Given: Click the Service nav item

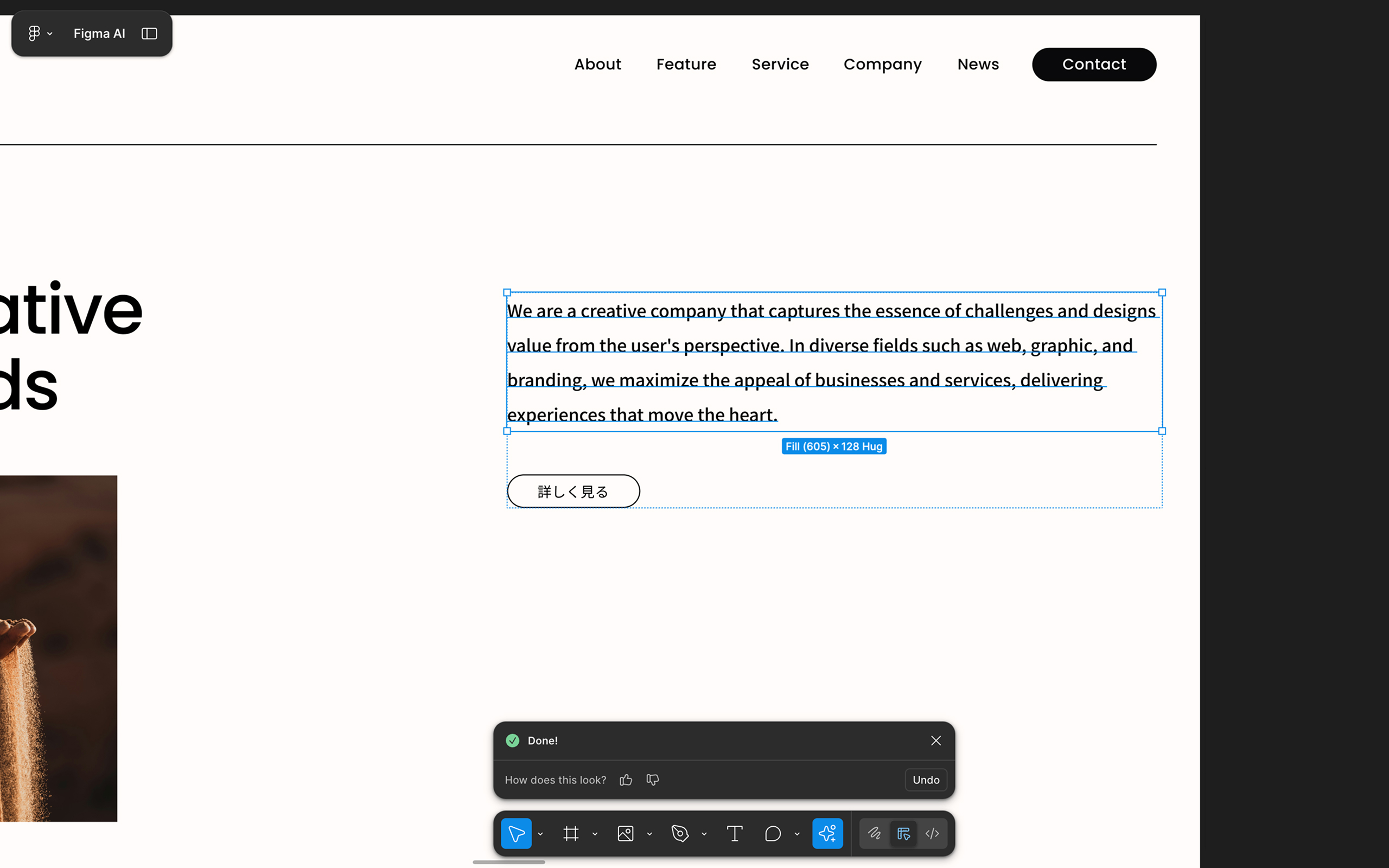Looking at the screenshot, I should pos(780,65).
